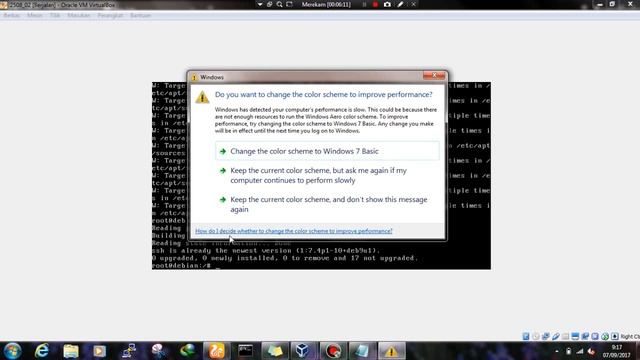Take a snapshot with the camera icon

point(387,4)
